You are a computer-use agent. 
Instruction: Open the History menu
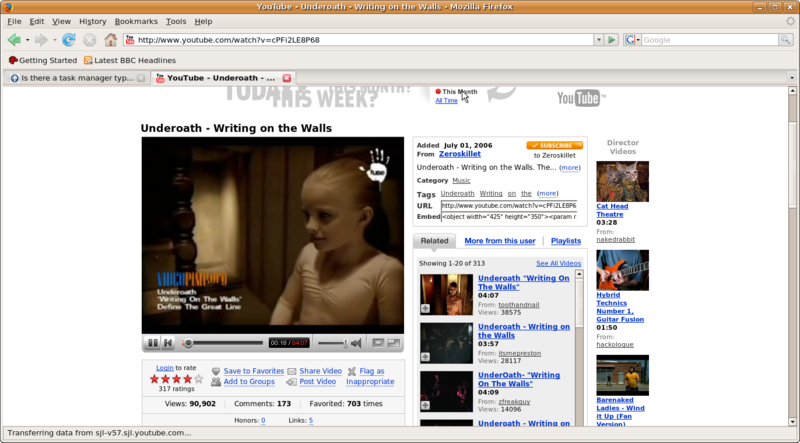point(93,21)
